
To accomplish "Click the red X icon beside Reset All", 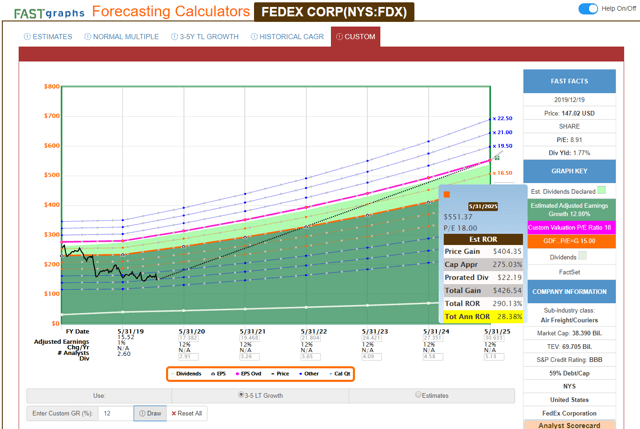I will pos(173,413).
